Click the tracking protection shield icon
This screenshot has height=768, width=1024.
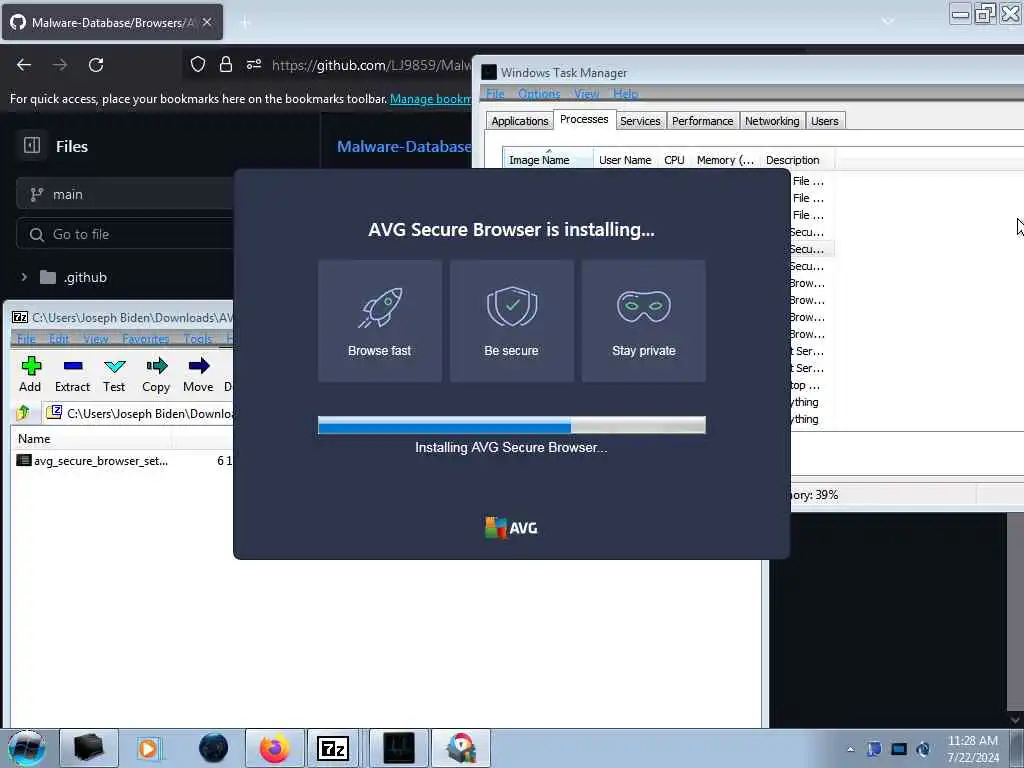(x=198, y=64)
